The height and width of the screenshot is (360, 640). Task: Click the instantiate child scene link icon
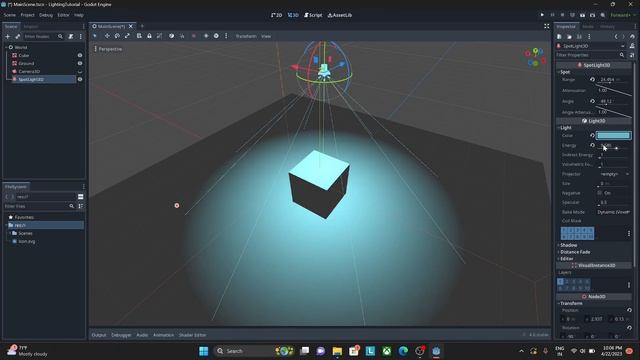(18, 36)
